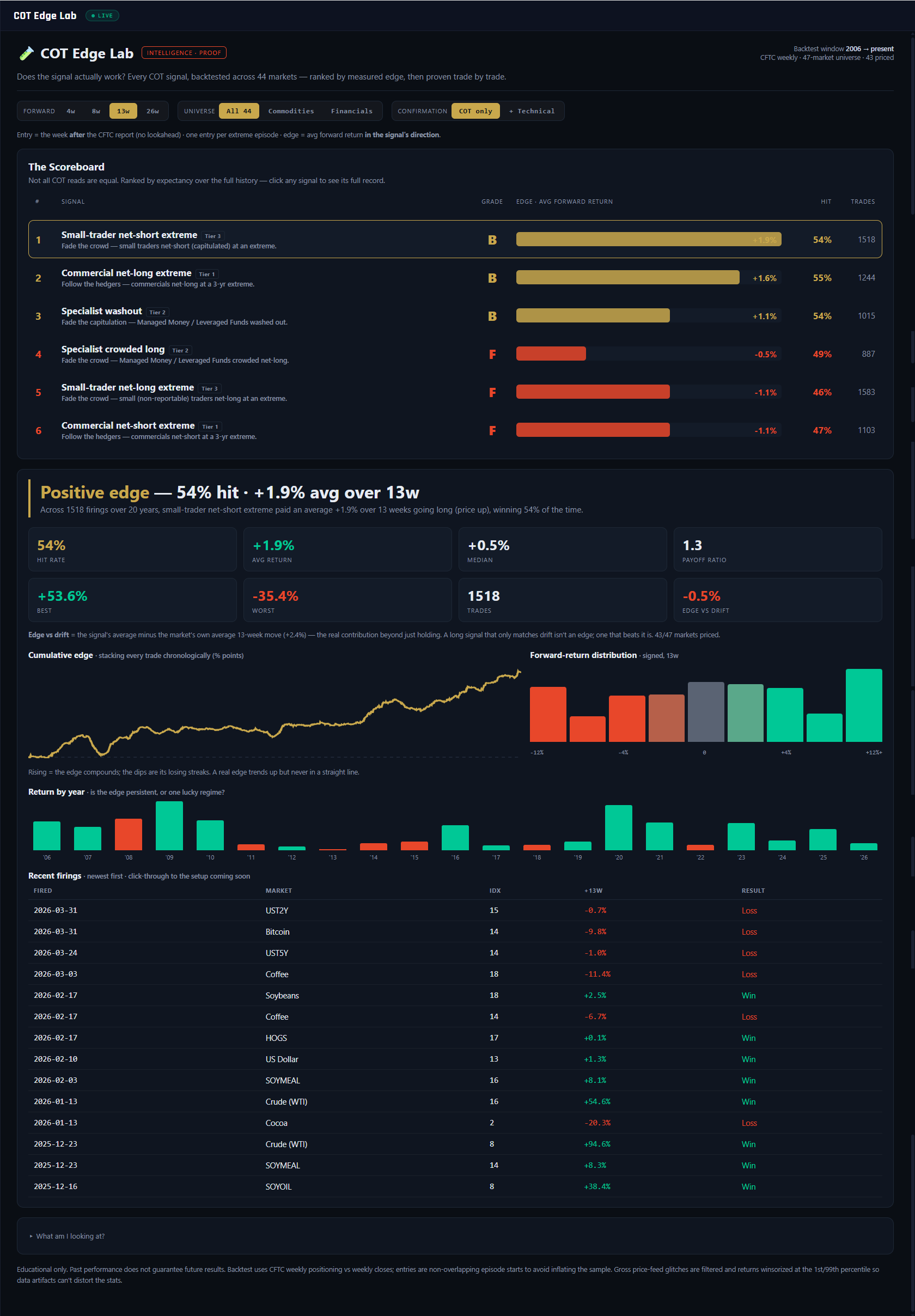The width and height of the screenshot is (915, 1316).
Task: Click the US Dollar recent firing row
Action: 455,1059
